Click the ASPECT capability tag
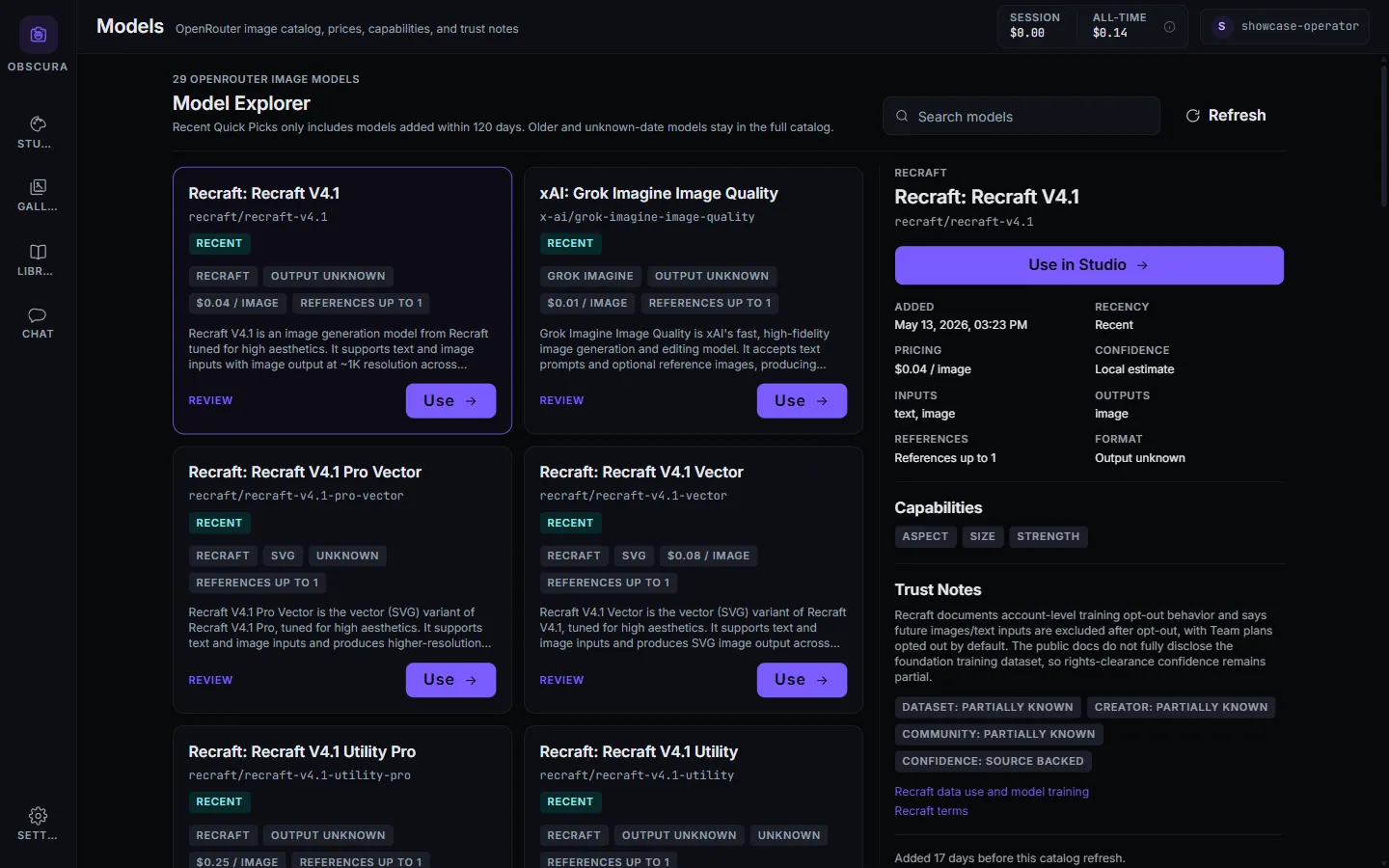1389x868 pixels. click(x=925, y=536)
